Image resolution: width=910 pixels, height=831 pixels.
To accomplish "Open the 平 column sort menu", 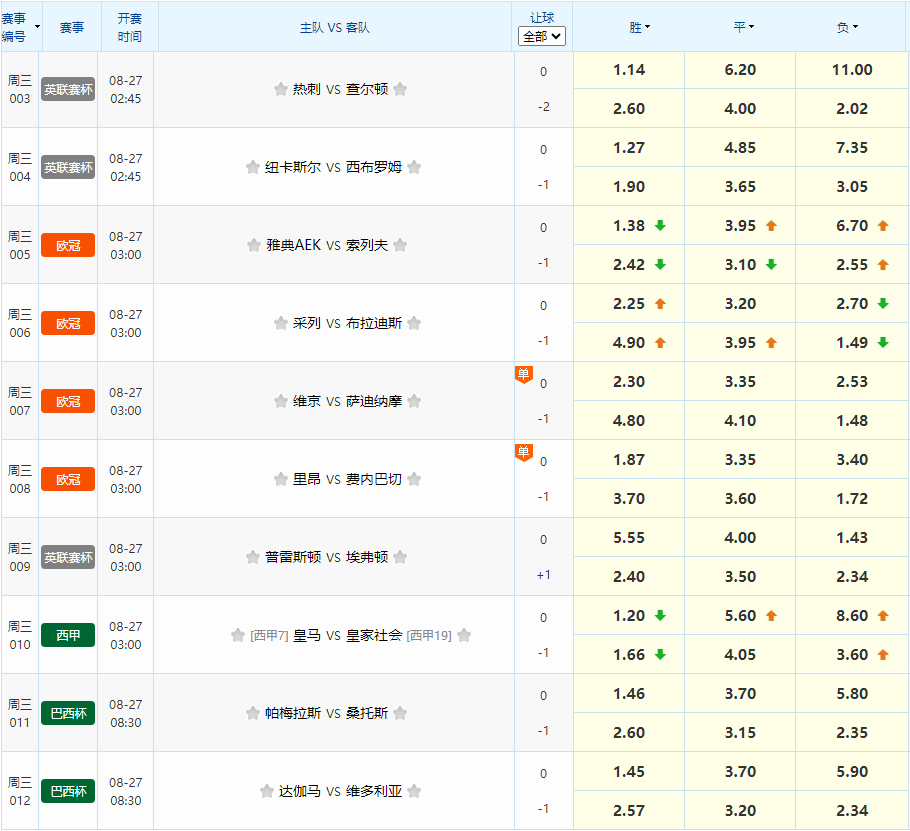I will pos(743,27).
